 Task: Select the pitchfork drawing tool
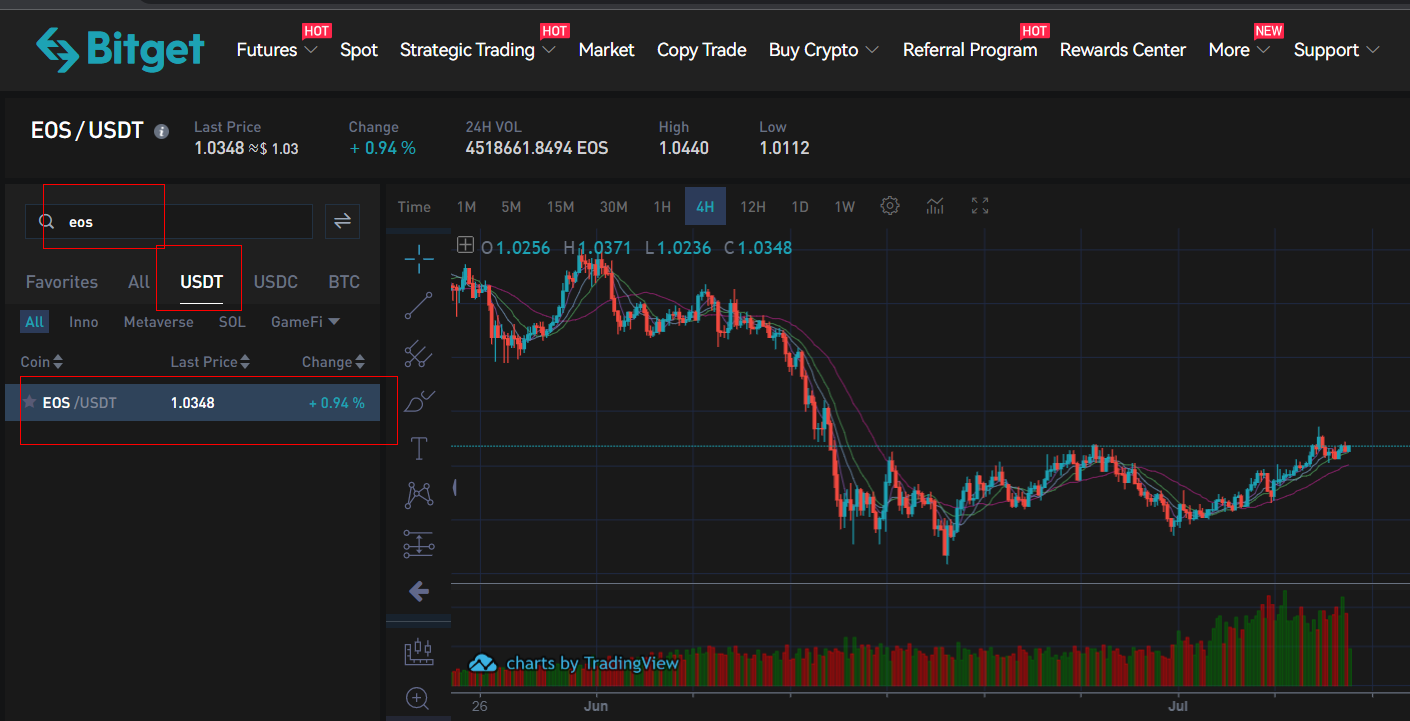tap(418, 353)
